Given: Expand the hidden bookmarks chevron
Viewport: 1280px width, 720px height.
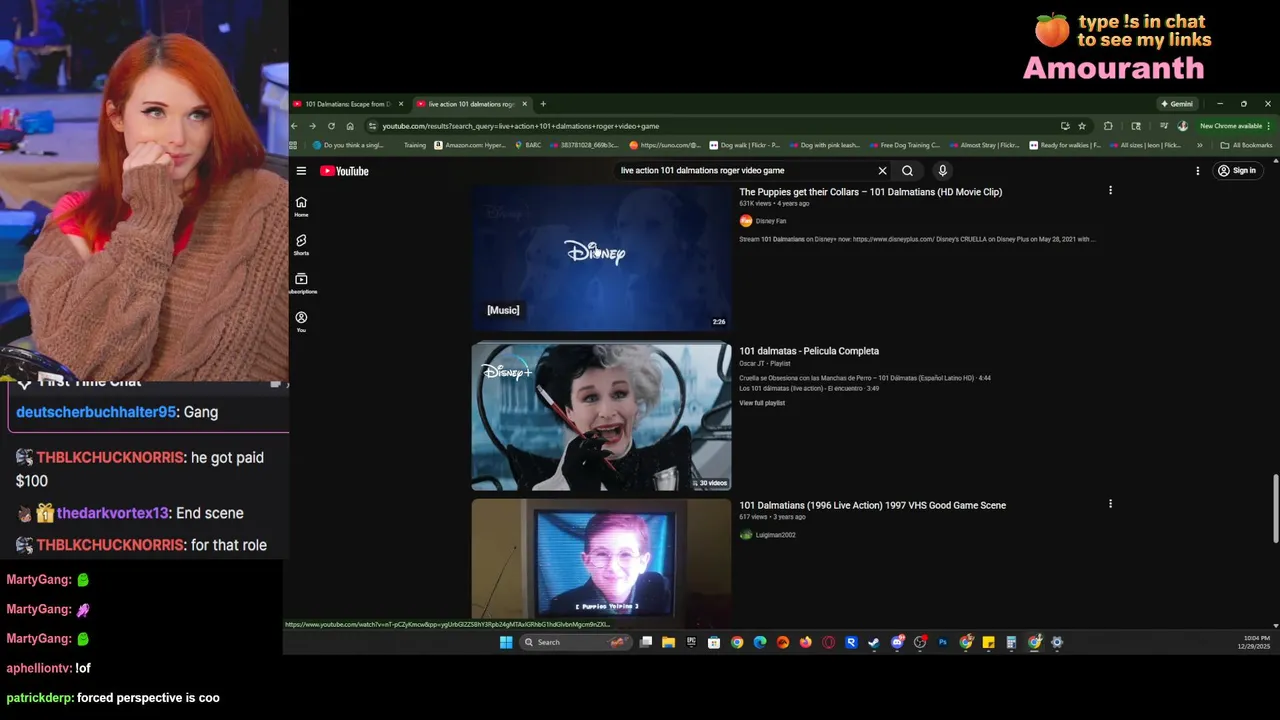Looking at the screenshot, I should (1199, 145).
